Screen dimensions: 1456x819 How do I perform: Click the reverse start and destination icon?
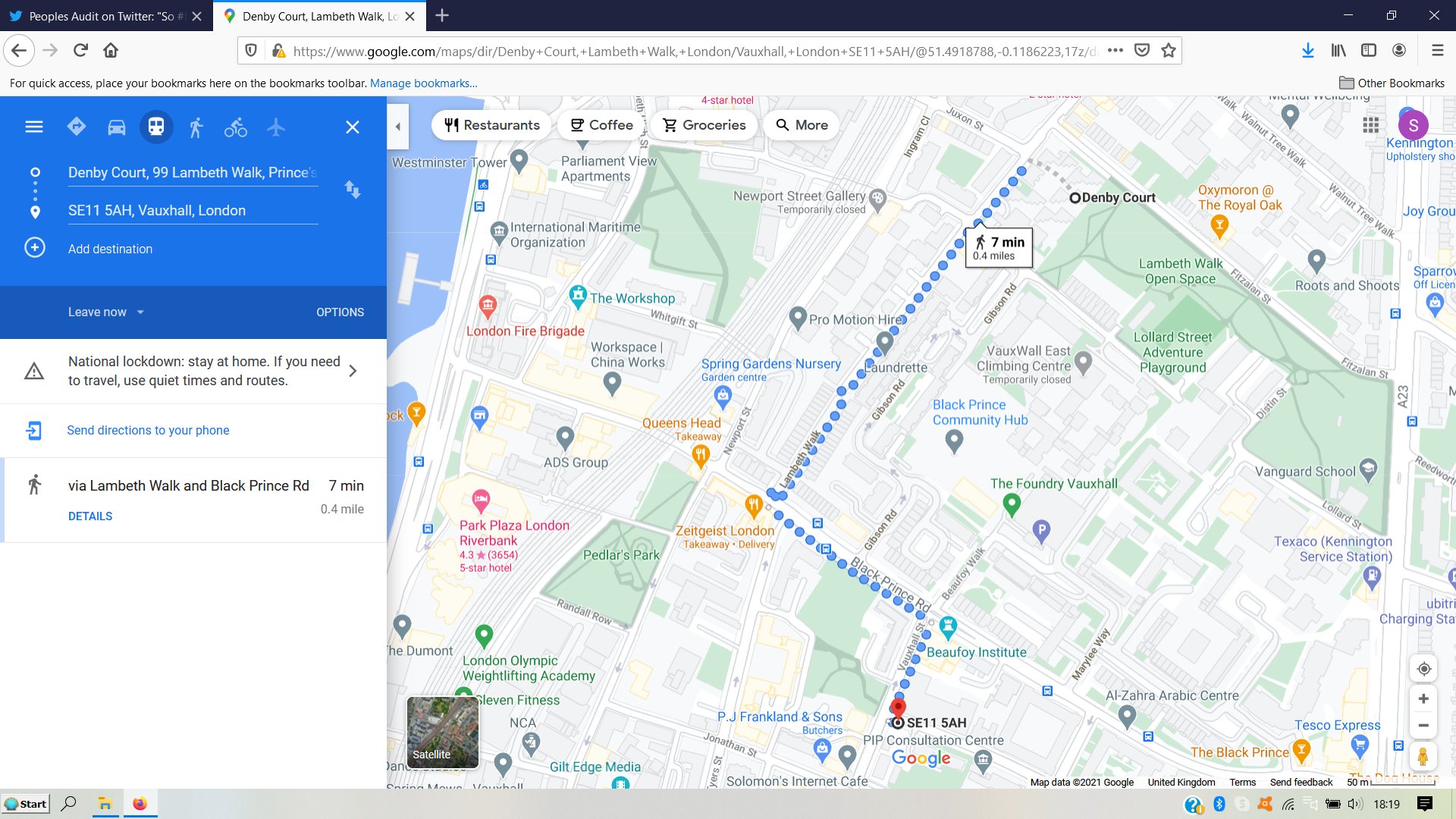(353, 190)
